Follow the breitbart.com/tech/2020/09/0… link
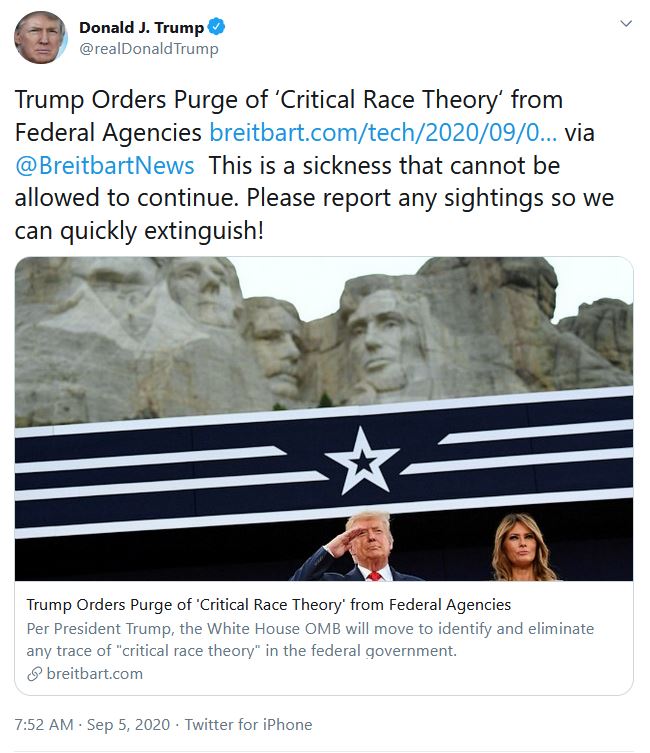Image resolution: width=650 pixels, height=753 pixels. click(383, 133)
